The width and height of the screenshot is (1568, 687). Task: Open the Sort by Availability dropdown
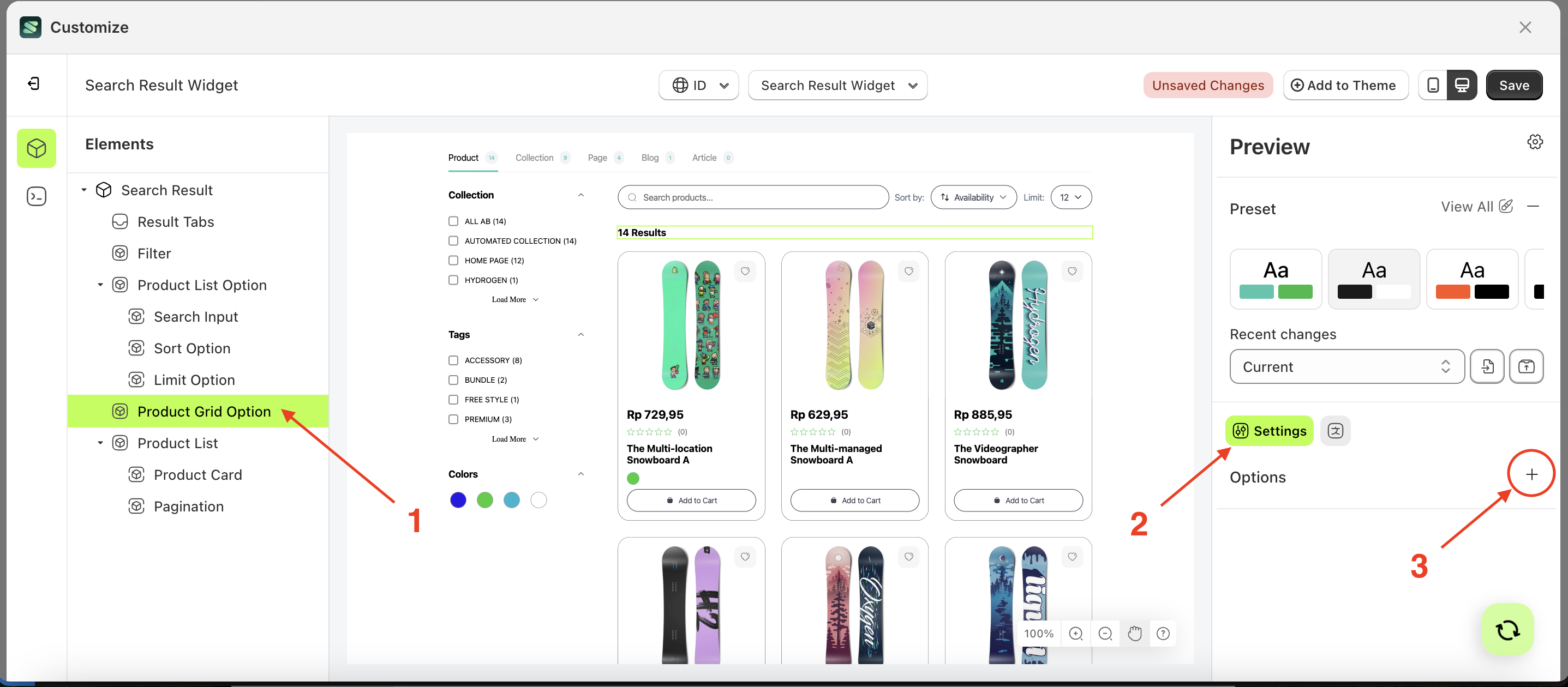(973, 196)
